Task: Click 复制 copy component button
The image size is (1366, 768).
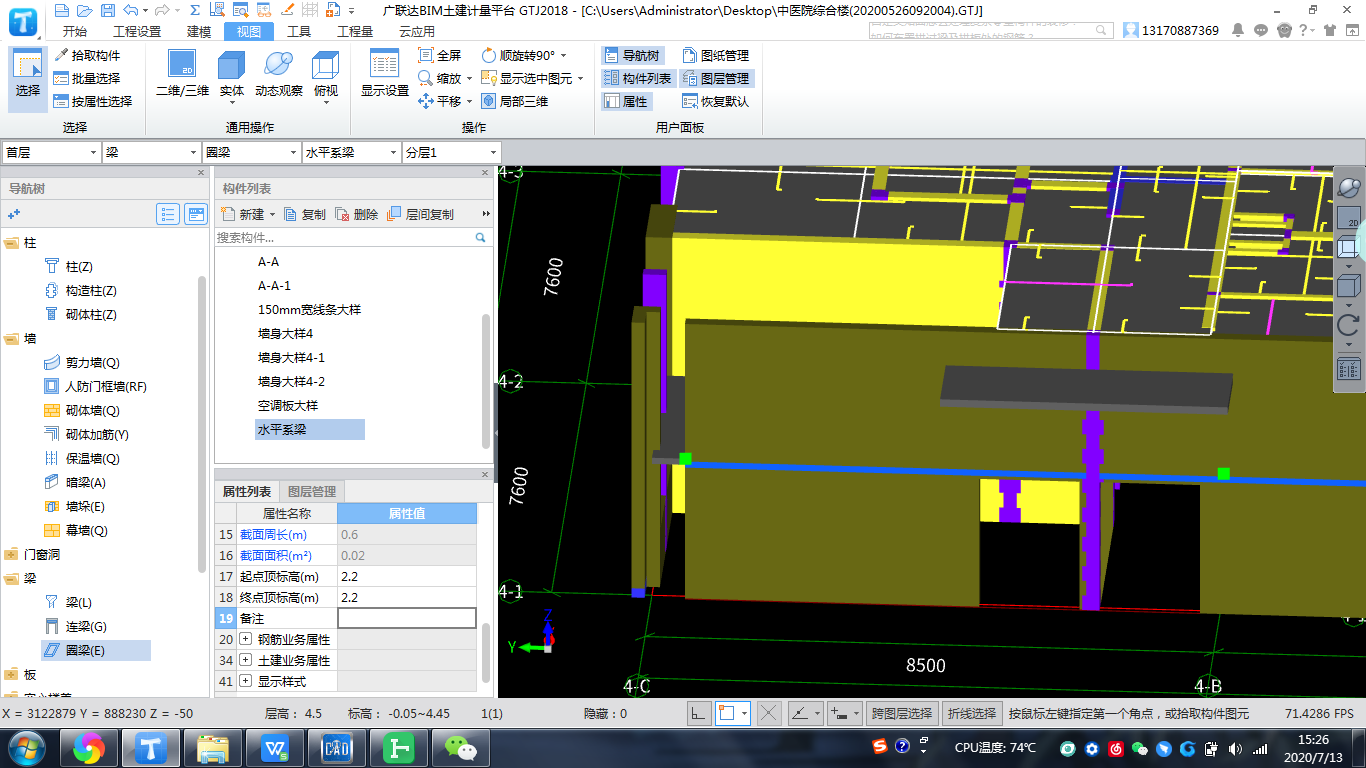Action: point(305,214)
